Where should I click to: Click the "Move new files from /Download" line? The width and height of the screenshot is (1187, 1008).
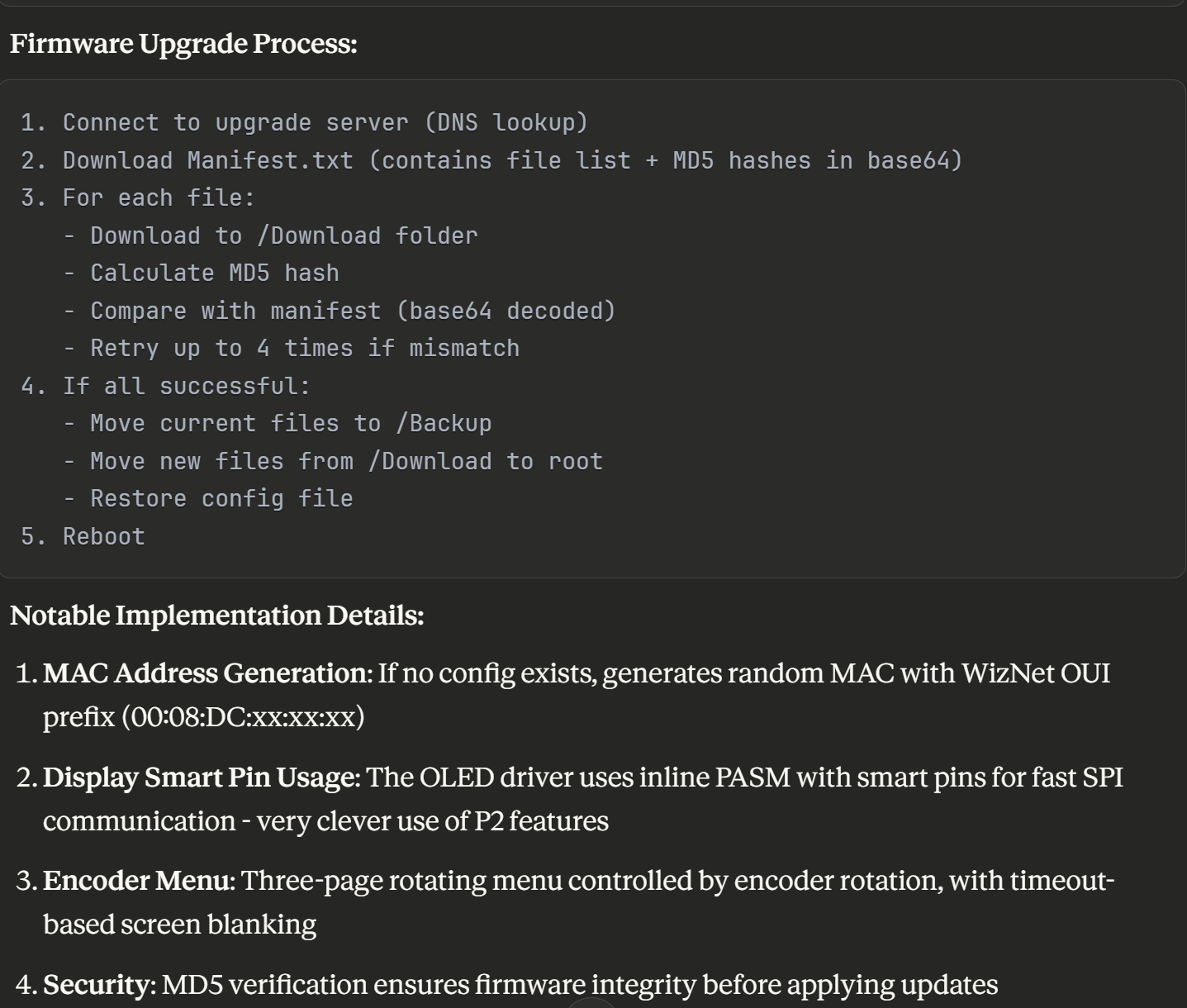346,462
